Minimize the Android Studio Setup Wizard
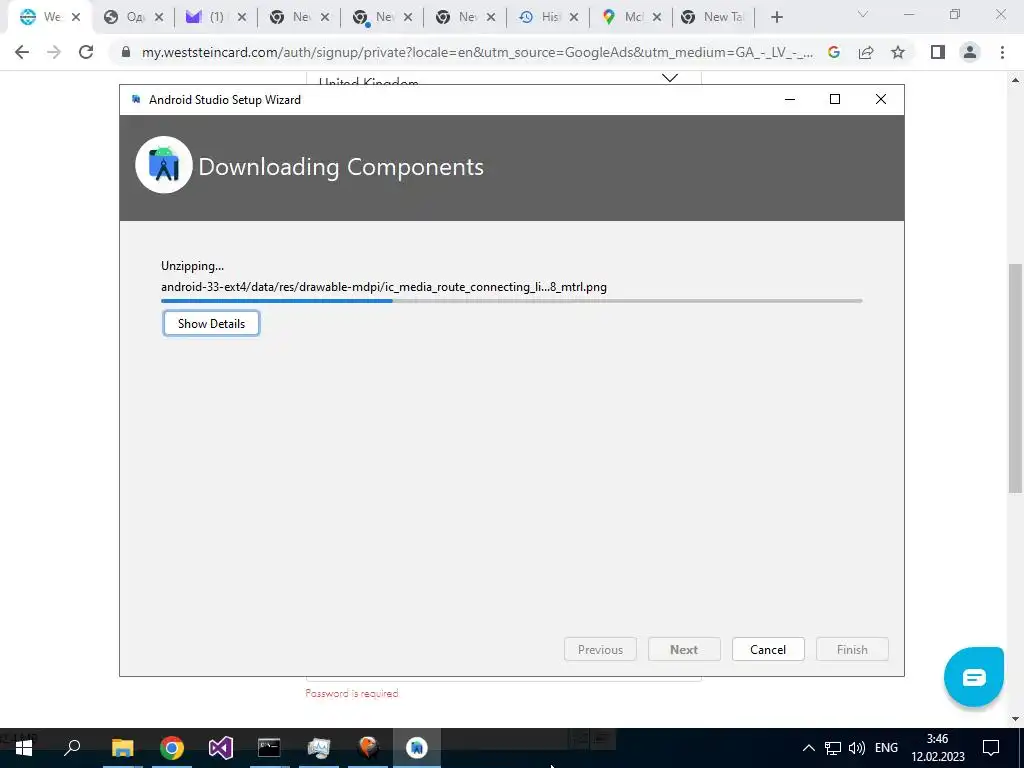The width and height of the screenshot is (1024, 768). (x=790, y=99)
